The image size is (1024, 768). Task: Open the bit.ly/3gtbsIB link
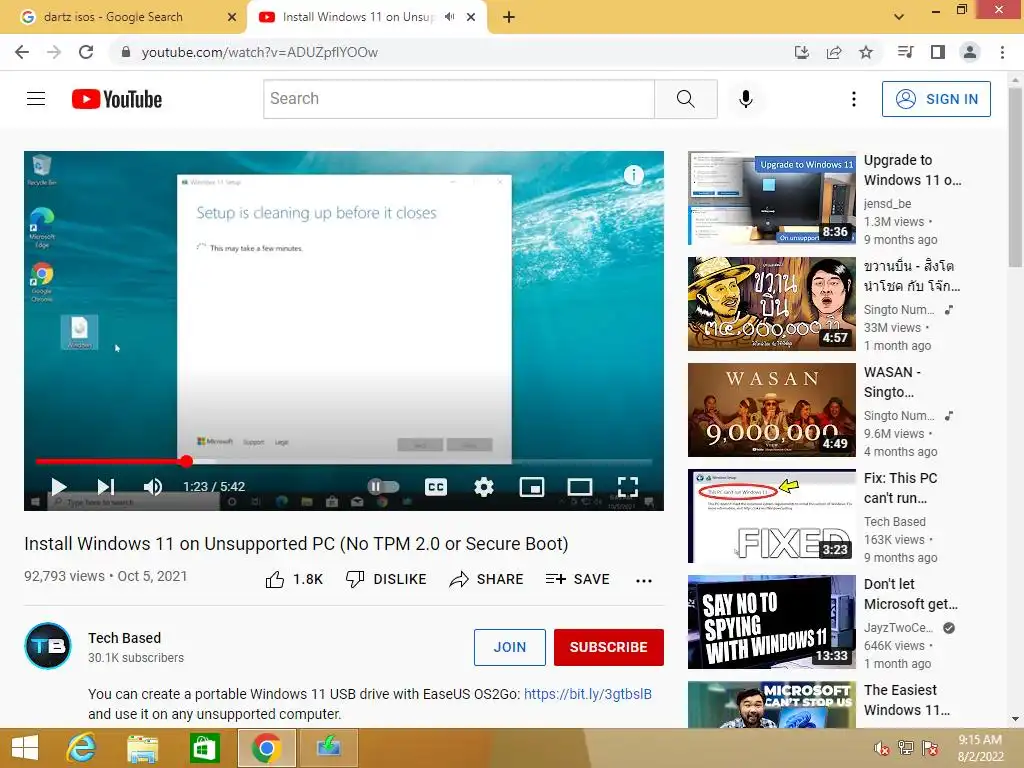(588, 694)
